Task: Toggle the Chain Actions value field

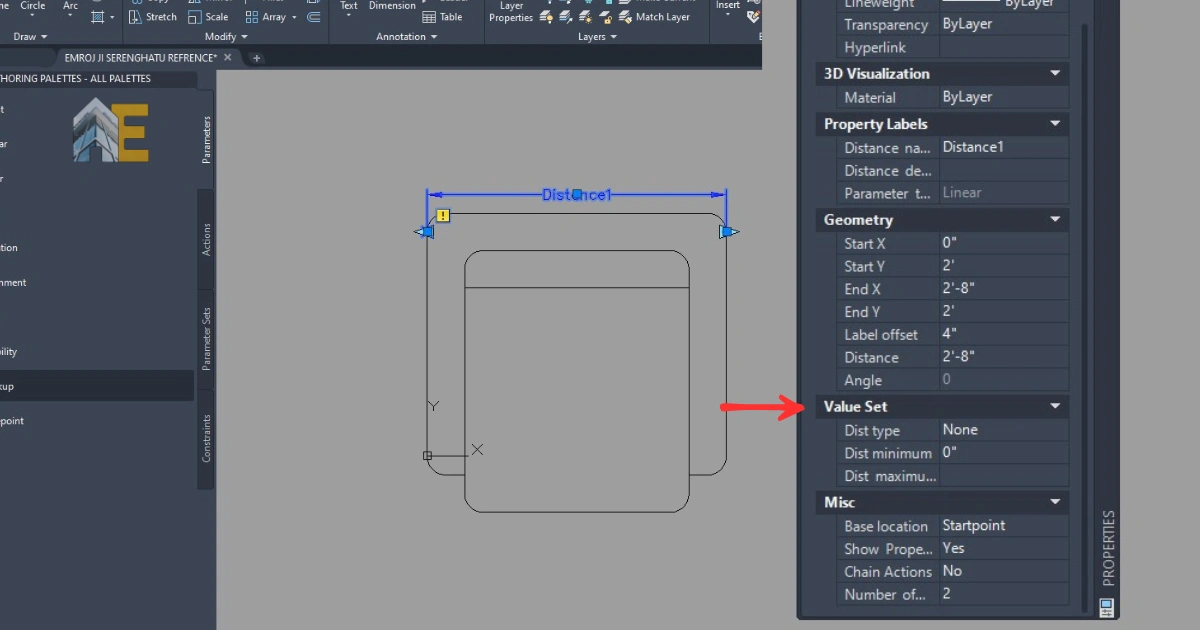Action: [x=1003, y=571]
